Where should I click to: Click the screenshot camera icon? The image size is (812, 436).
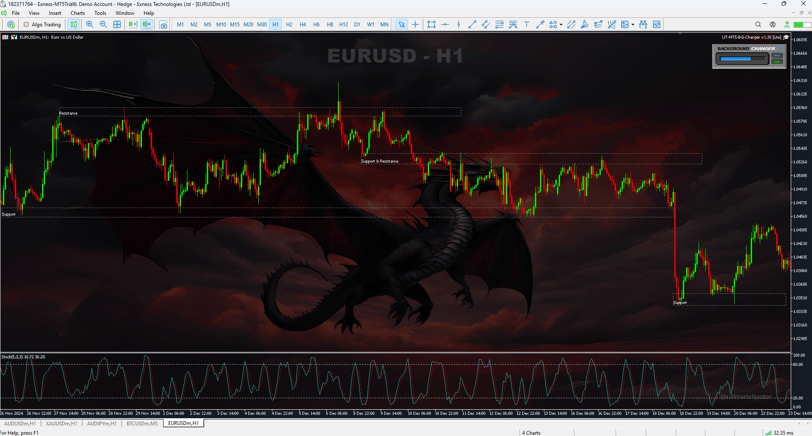pyautogui.click(x=163, y=24)
